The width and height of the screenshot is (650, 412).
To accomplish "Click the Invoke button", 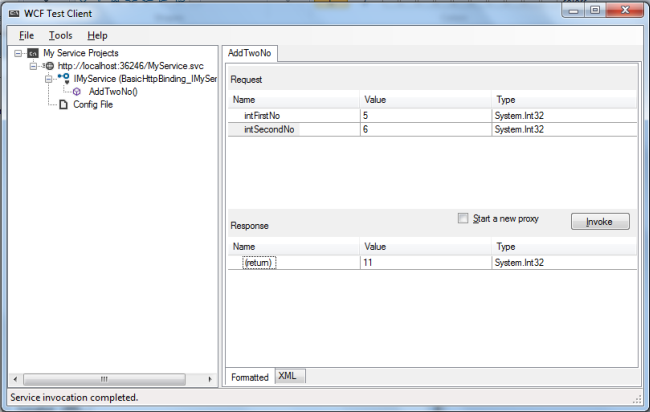I will [x=600, y=222].
